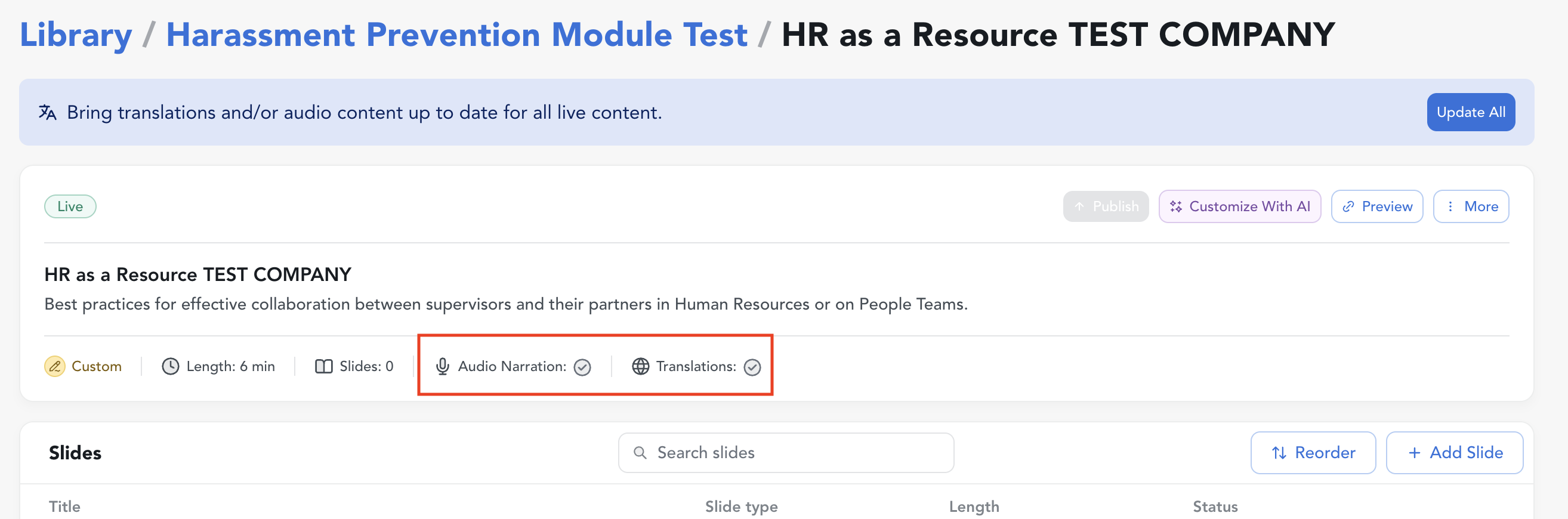Click the Audio Narration checkmark status
This screenshot has height=519, width=1568.
click(582, 367)
